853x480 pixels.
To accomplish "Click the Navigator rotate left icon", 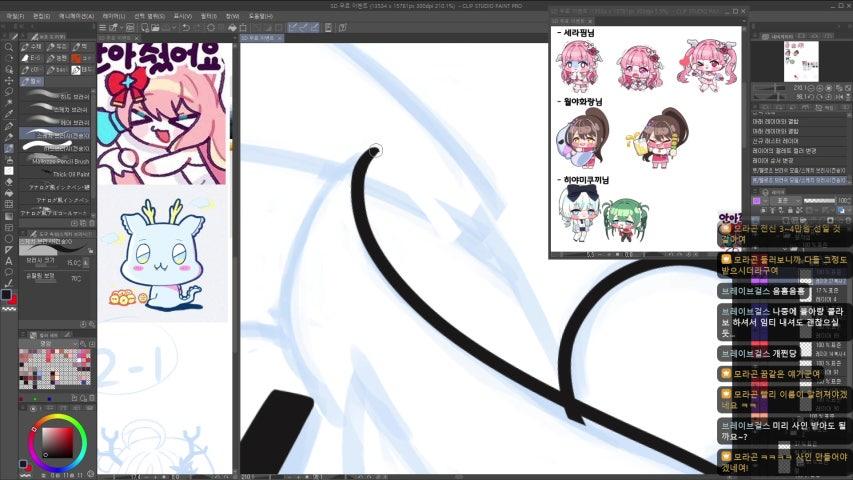I will point(811,96).
